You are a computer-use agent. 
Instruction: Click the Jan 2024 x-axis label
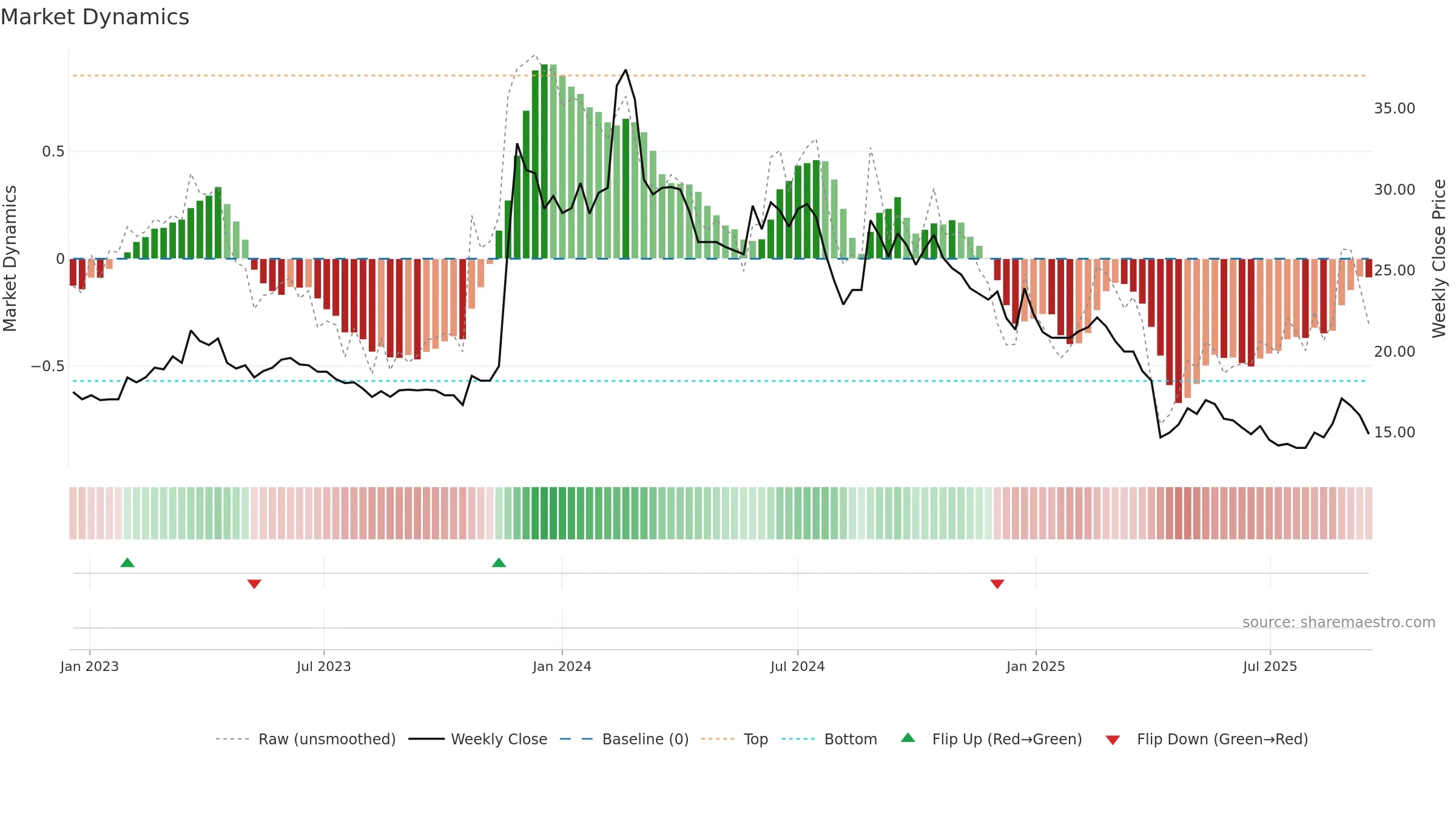(x=562, y=666)
